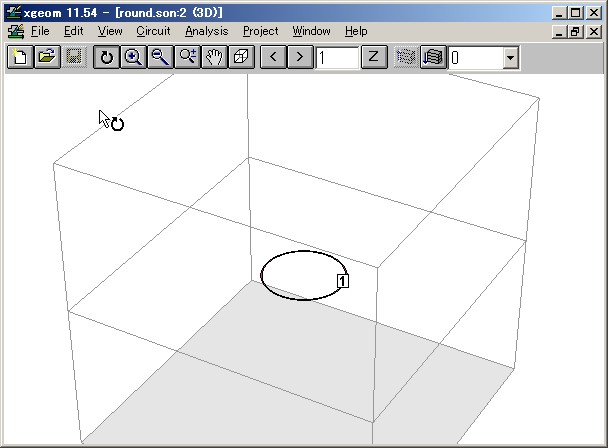Restore the inner document window
Image resolution: width=608 pixels, height=448 pixels.
[576, 31]
